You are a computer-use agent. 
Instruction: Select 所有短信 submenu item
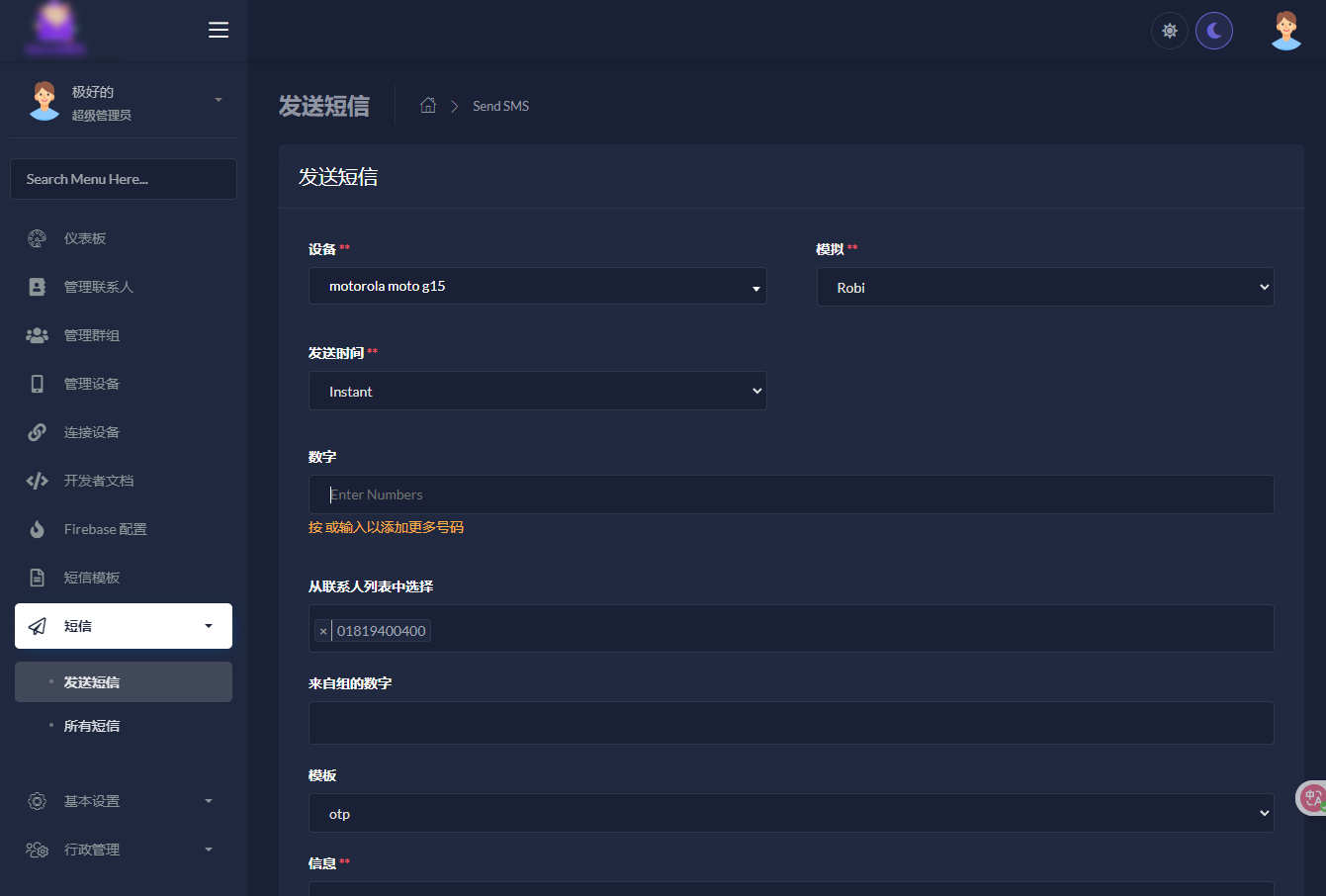(x=124, y=726)
